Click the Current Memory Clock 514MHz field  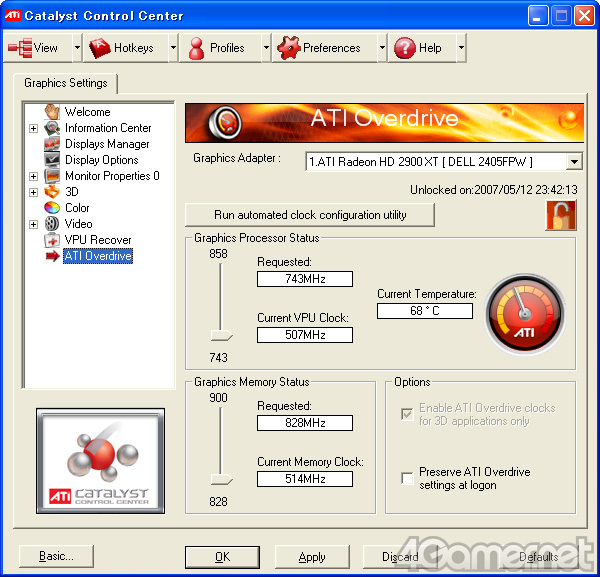305,479
